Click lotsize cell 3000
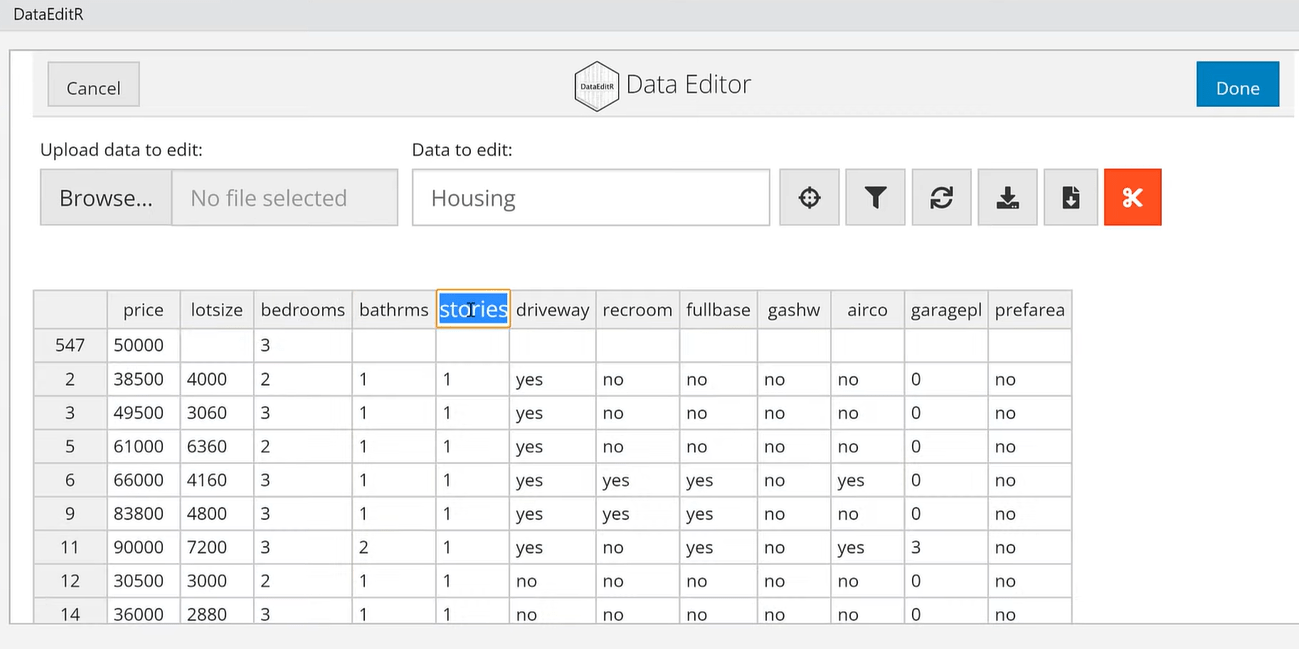Viewport: 1299px width, 649px height. (217, 581)
